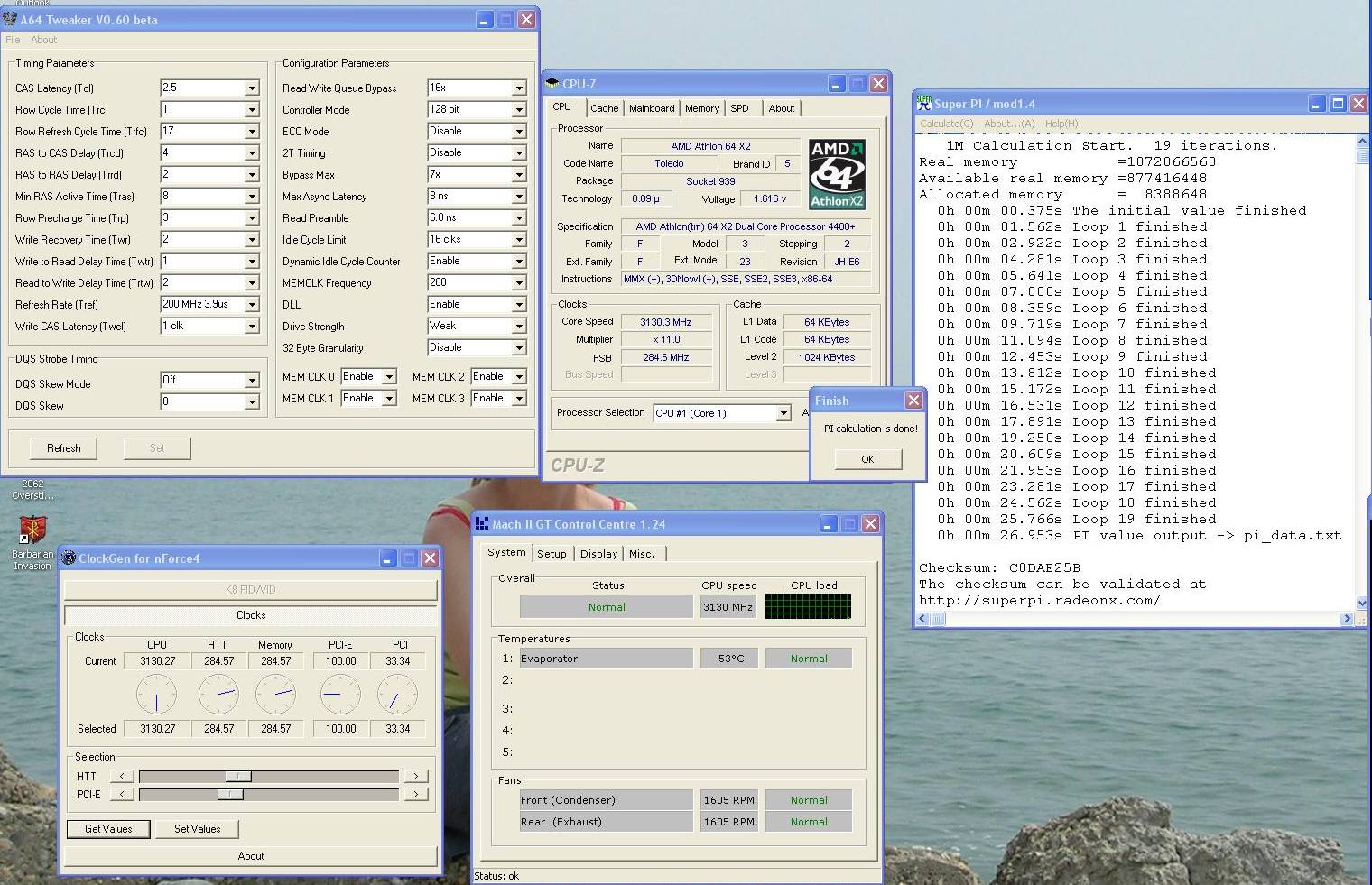Open CAS Latency (Tcl) dropdown
Image resolution: width=1372 pixels, height=885 pixels.
click(252, 88)
